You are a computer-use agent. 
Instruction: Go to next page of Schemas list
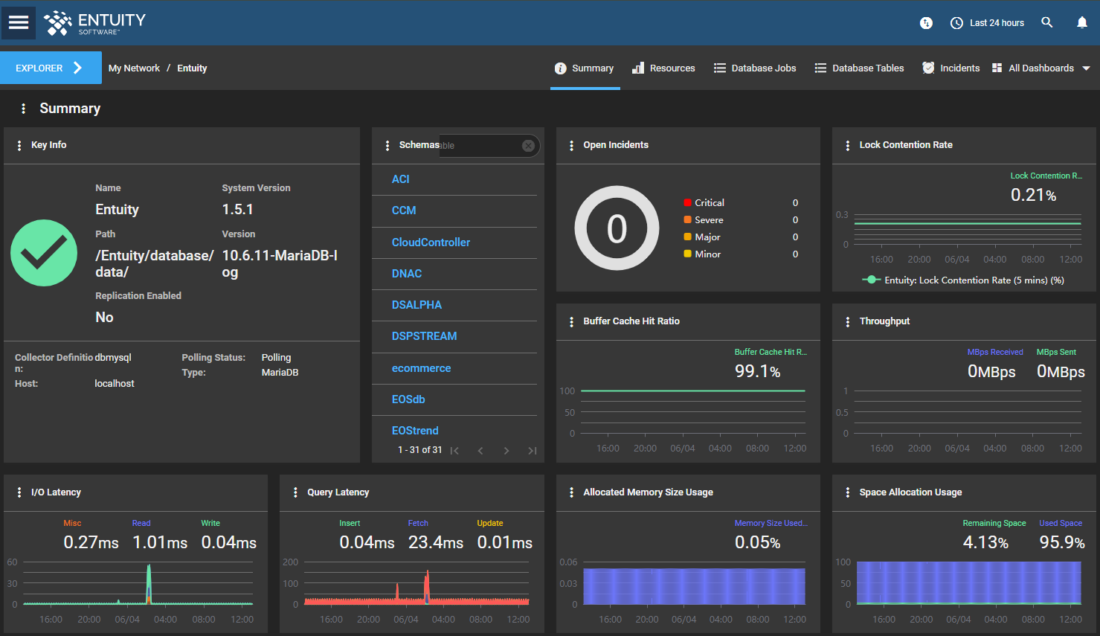pos(507,450)
